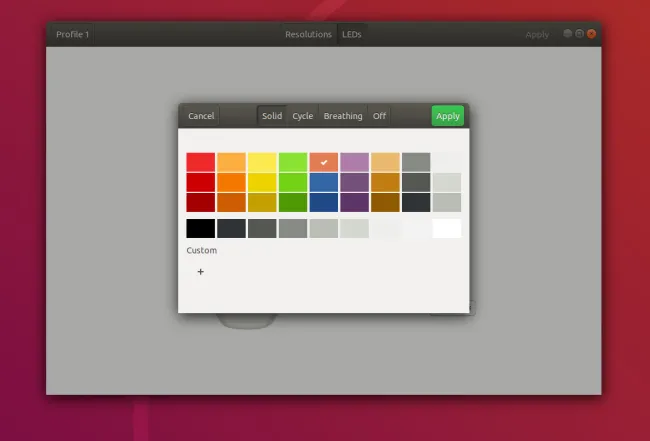Pick charcoal swatch right of dark brown
Screen dimensions: 650x441
(x=416, y=202)
